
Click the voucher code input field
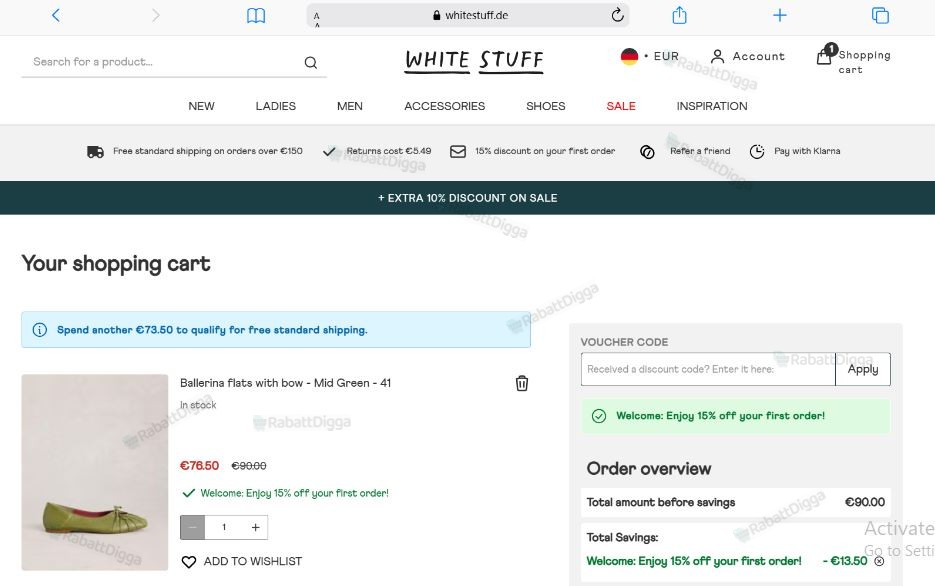click(x=708, y=369)
